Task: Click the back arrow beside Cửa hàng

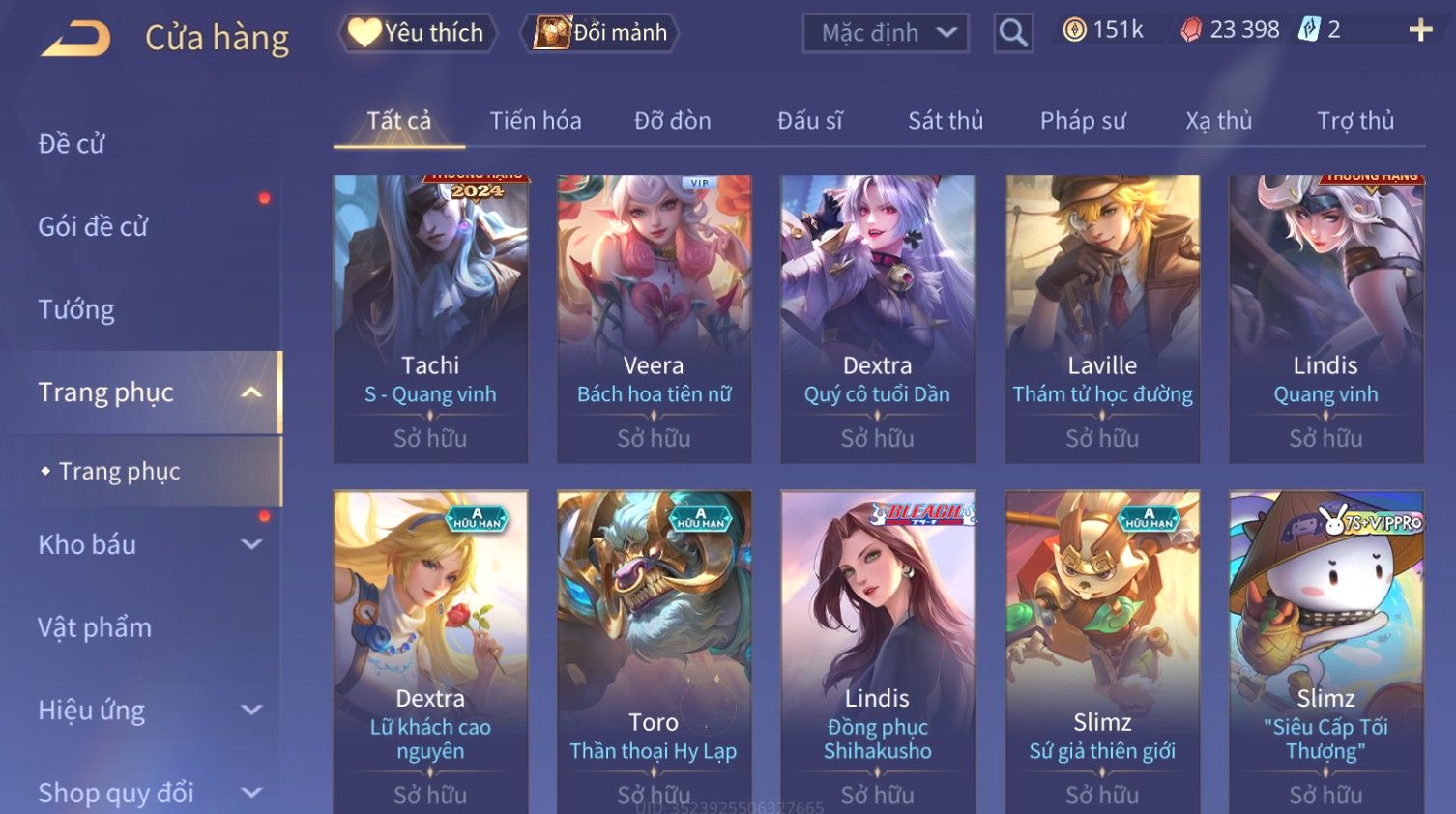Action: pos(75,39)
